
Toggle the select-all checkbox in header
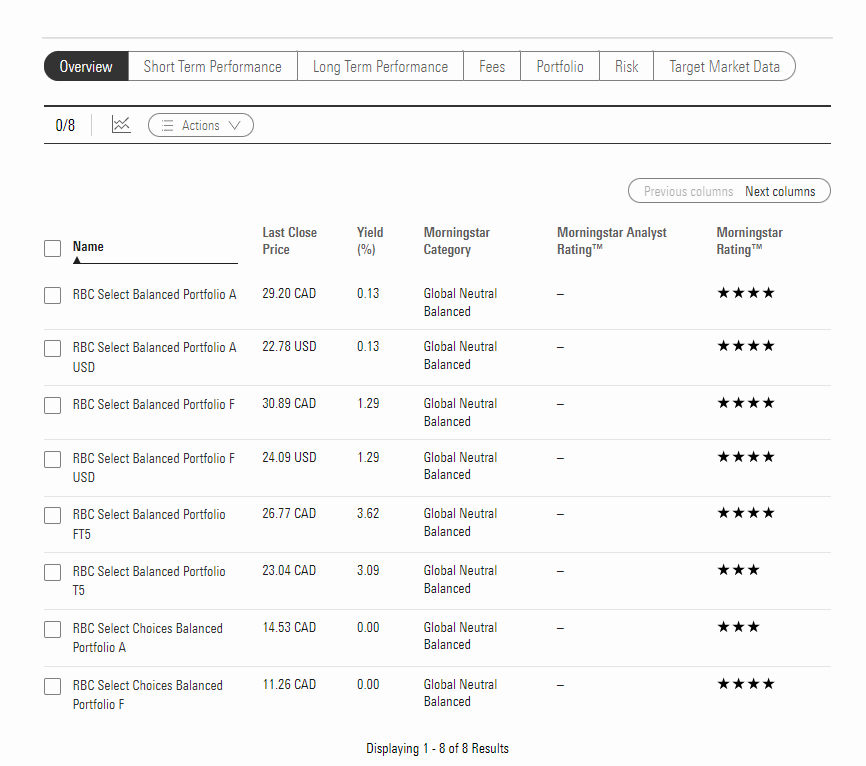[52, 248]
